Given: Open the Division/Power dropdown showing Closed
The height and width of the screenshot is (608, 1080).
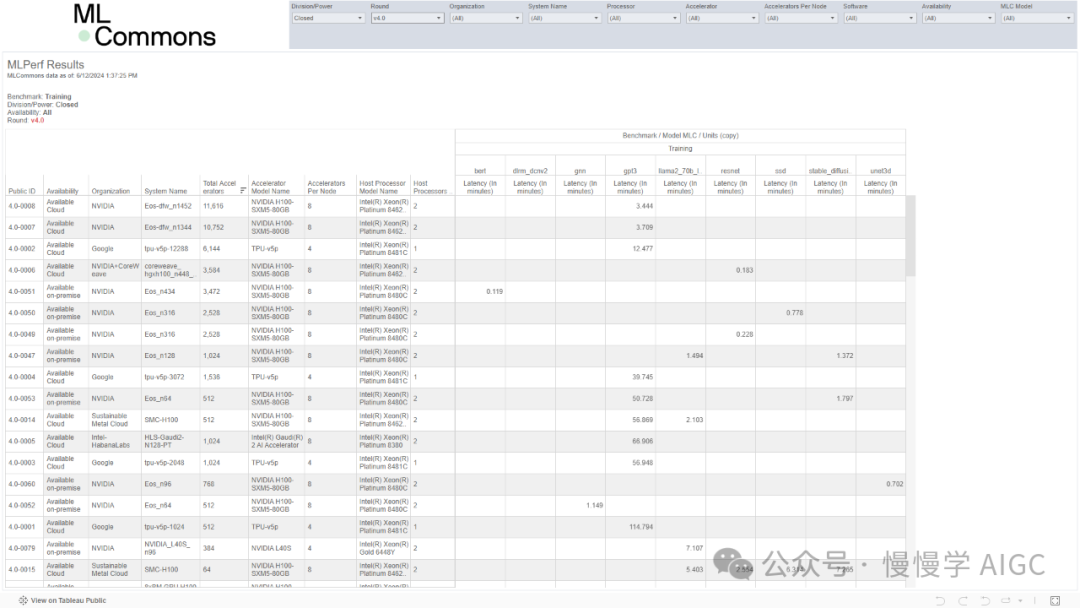Looking at the screenshot, I should pyautogui.click(x=328, y=19).
